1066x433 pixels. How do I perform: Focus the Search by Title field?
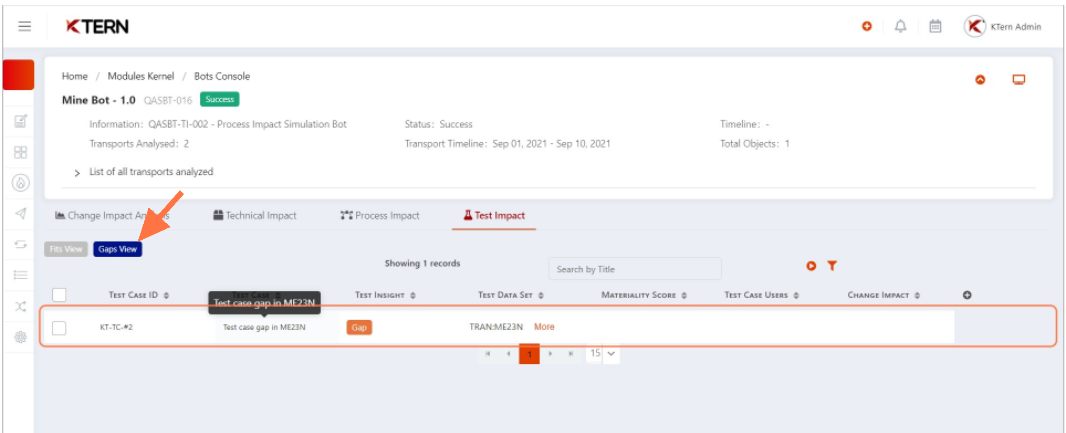click(635, 269)
